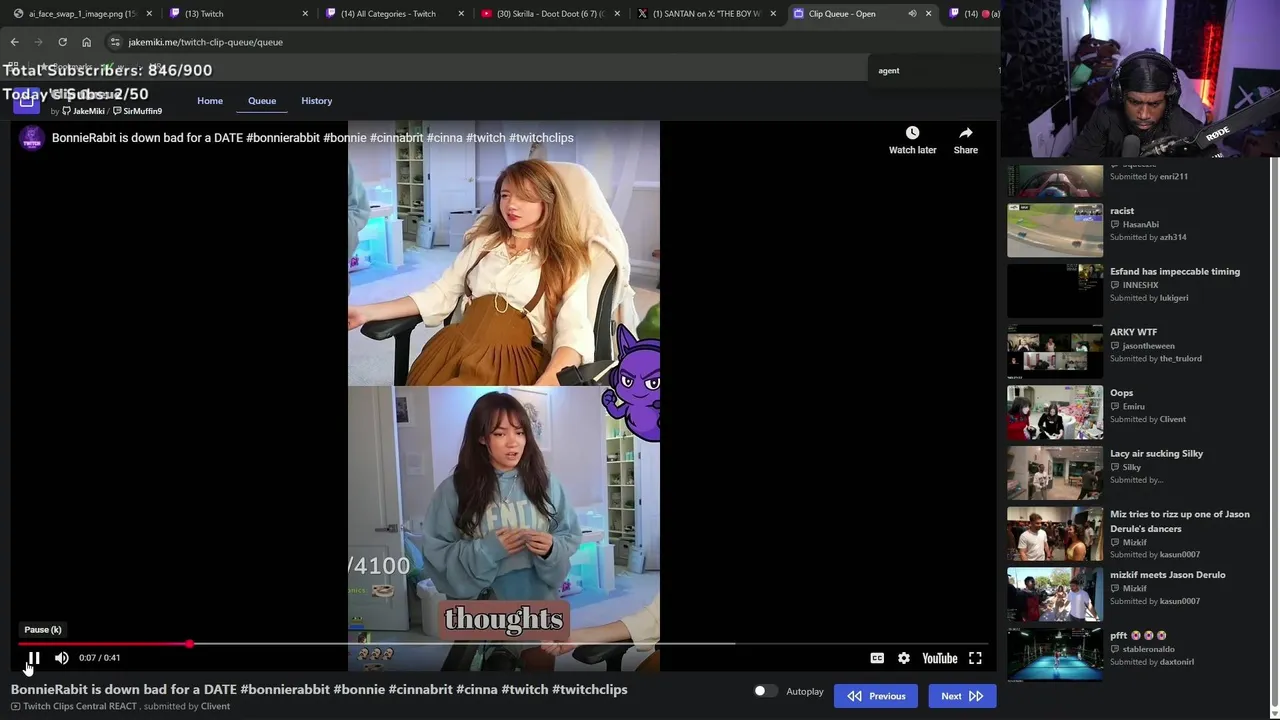Mute the Clip Queue tab audio icon
Viewport: 1280px width, 720px height.
point(912,14)
